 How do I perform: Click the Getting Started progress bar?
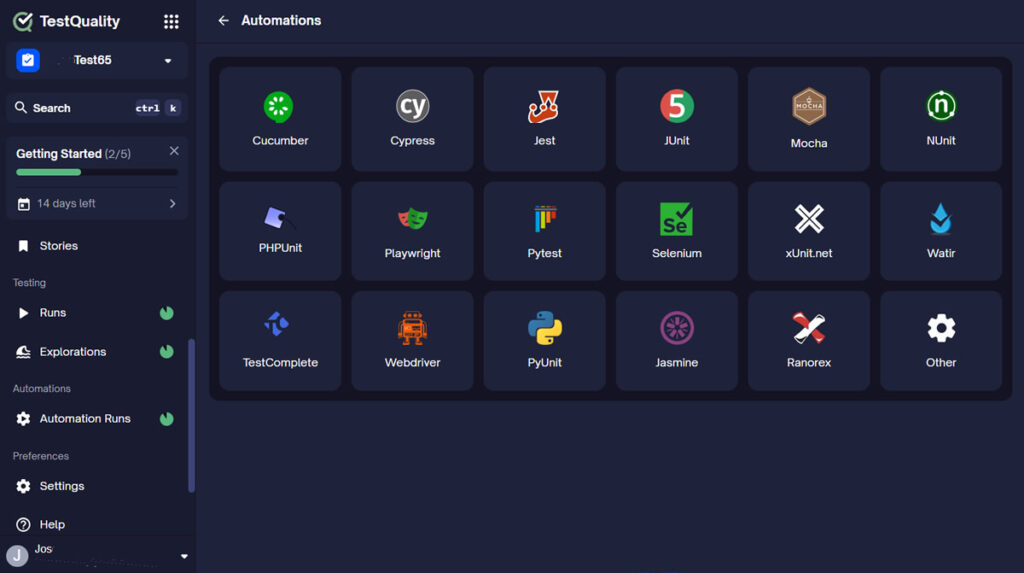click(x=97, y=172)
